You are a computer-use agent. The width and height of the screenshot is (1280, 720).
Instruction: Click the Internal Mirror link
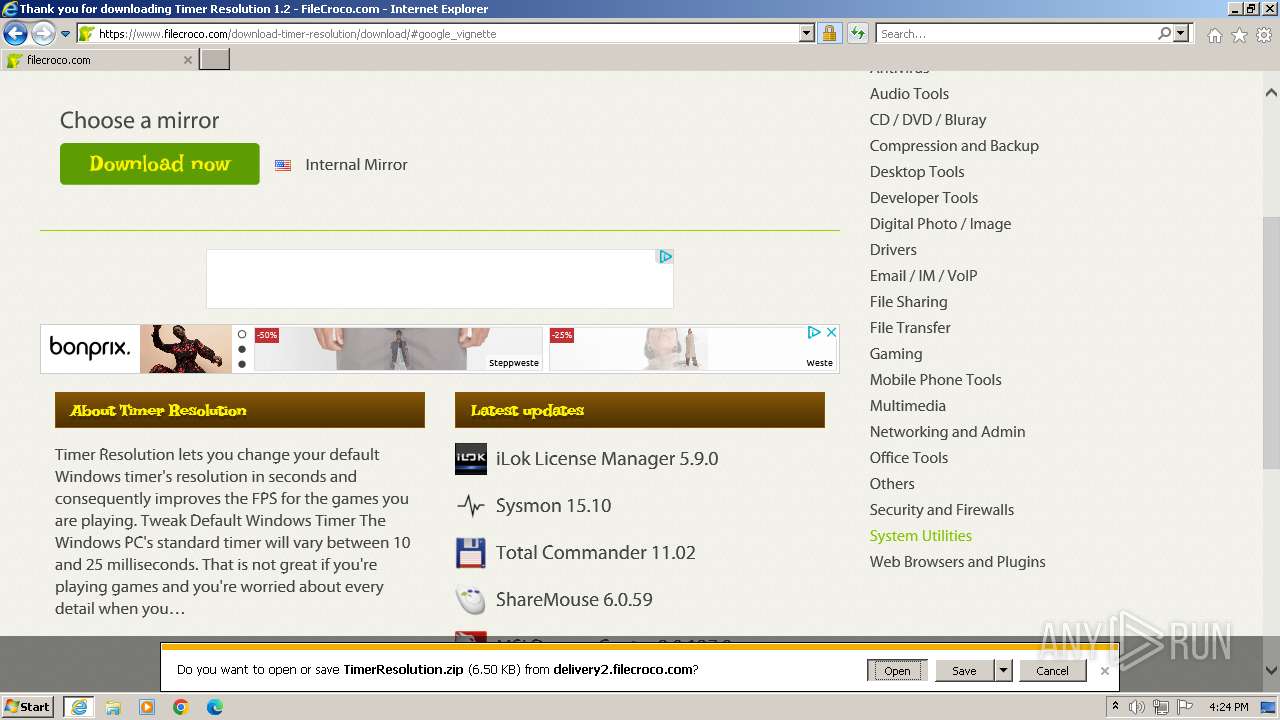(x=356, y=165)
